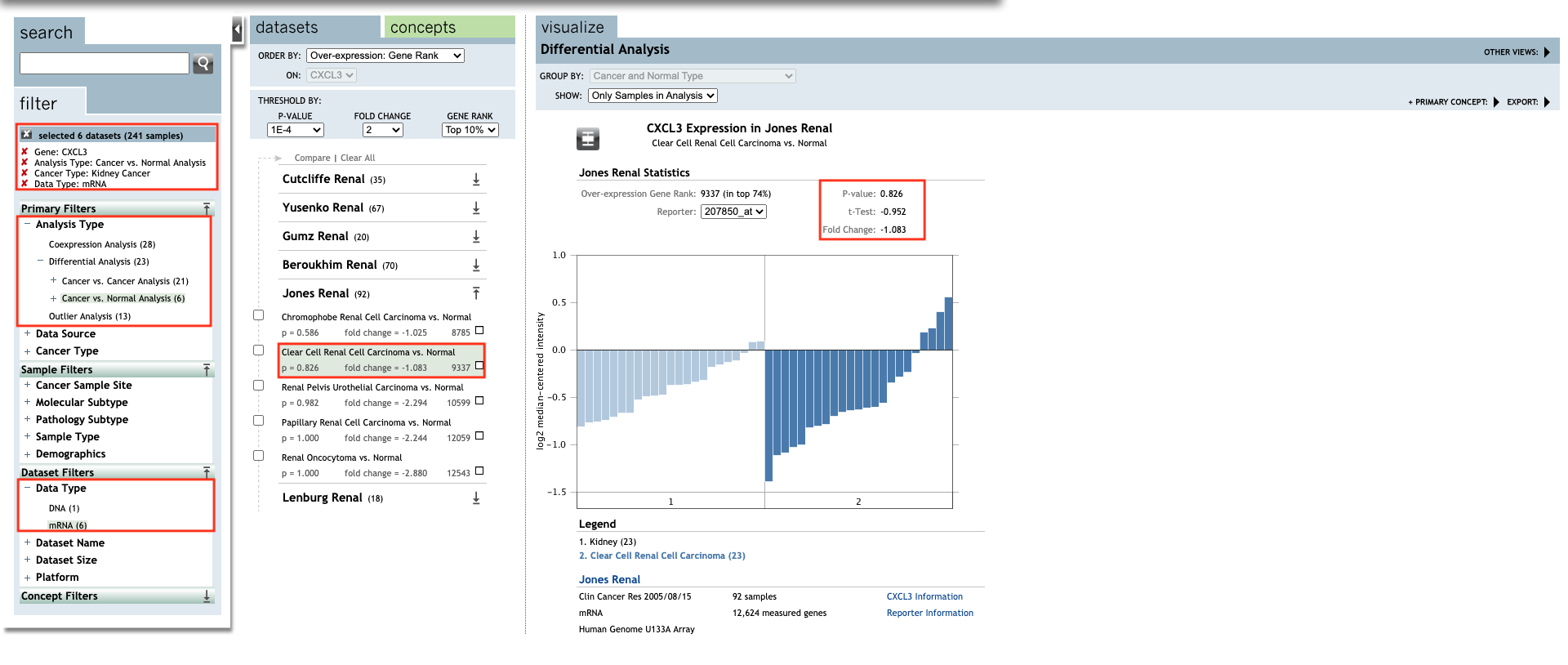This screenshot has width=1568, height=665.
Task: Tick checkbox for Clear Cell Renal Cell Carcinoma
Action: tap(258, 350)
